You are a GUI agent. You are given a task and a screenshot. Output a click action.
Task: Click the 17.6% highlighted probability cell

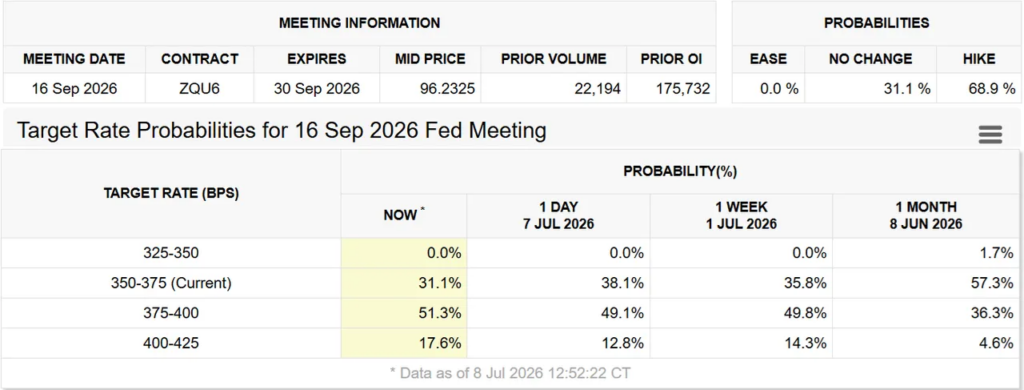click(404, 342)
